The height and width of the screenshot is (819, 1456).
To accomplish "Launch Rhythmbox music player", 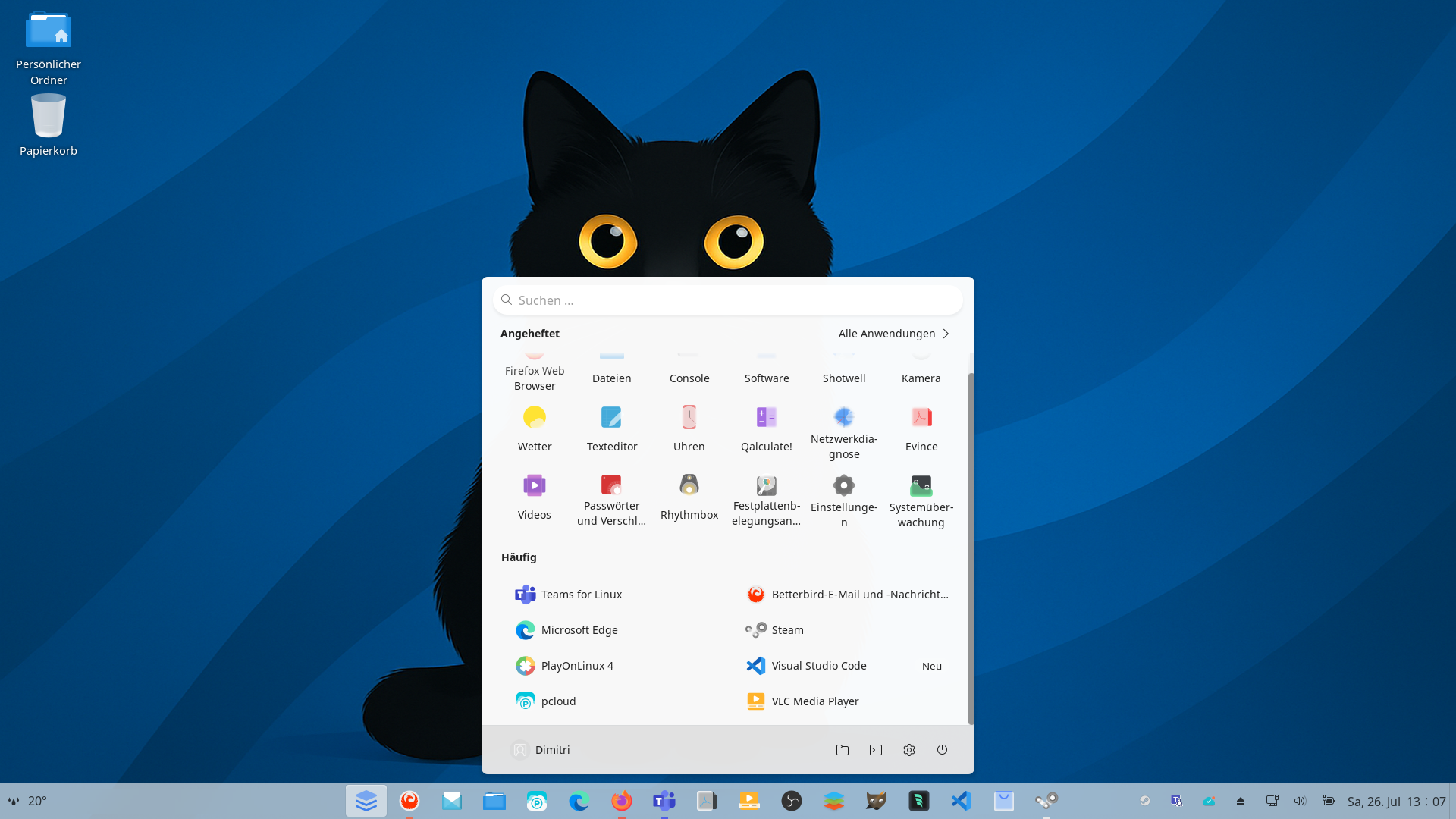I will click(x=689, y=497).
